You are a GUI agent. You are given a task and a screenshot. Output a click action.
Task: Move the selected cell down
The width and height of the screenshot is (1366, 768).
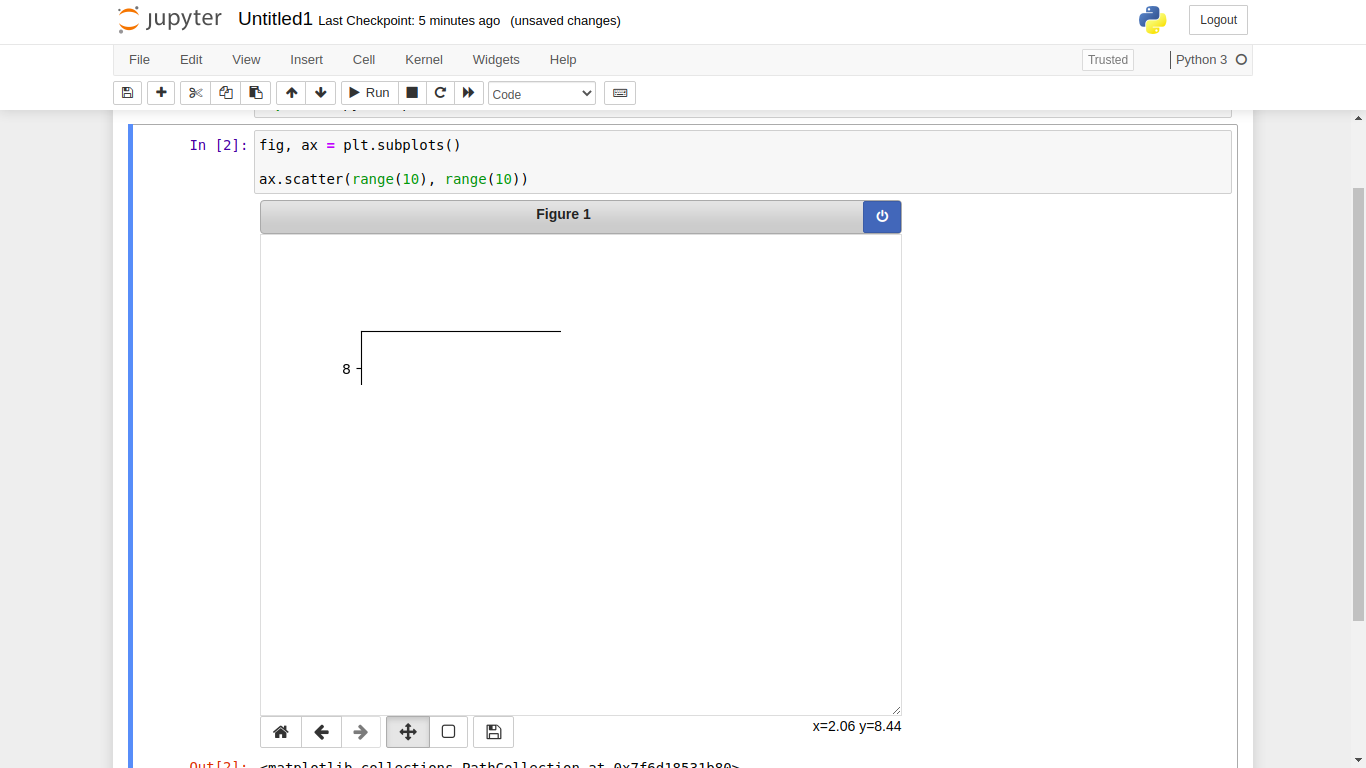321,93
